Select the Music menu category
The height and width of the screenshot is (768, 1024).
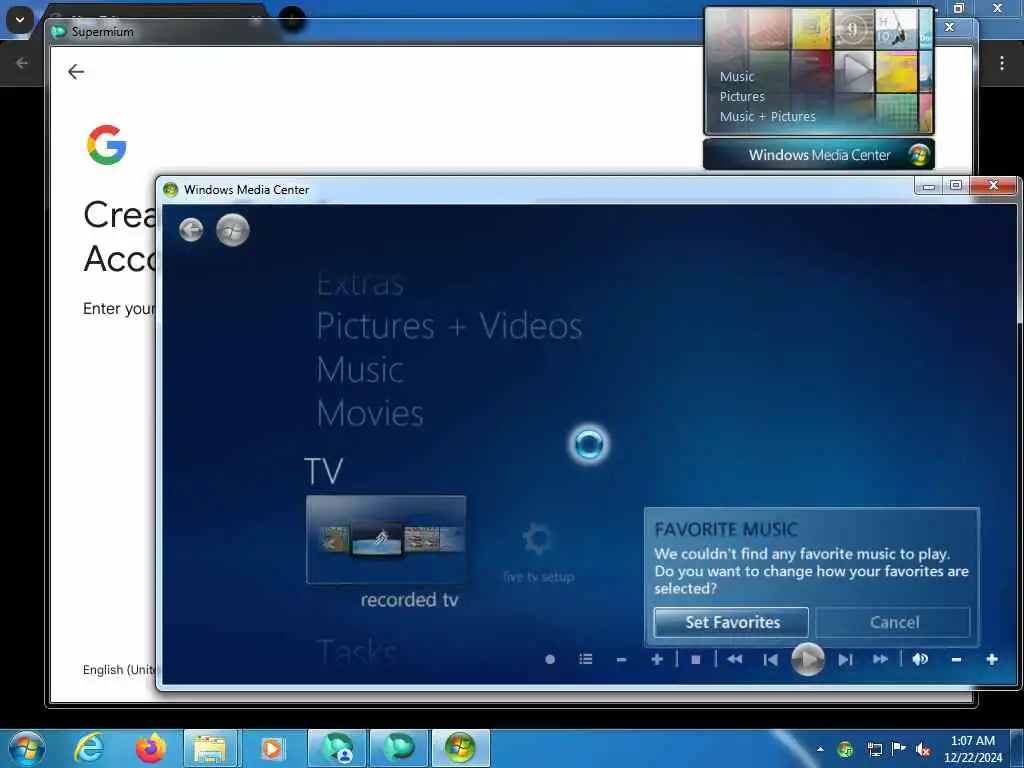tap(360, 370)
